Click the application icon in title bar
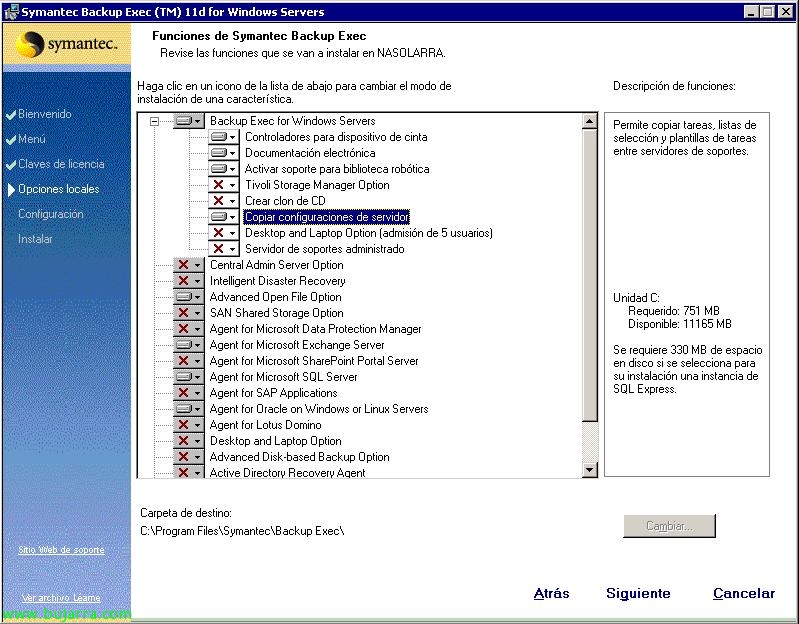This screenshot has height=624, width=799. (x=11, y=12)
